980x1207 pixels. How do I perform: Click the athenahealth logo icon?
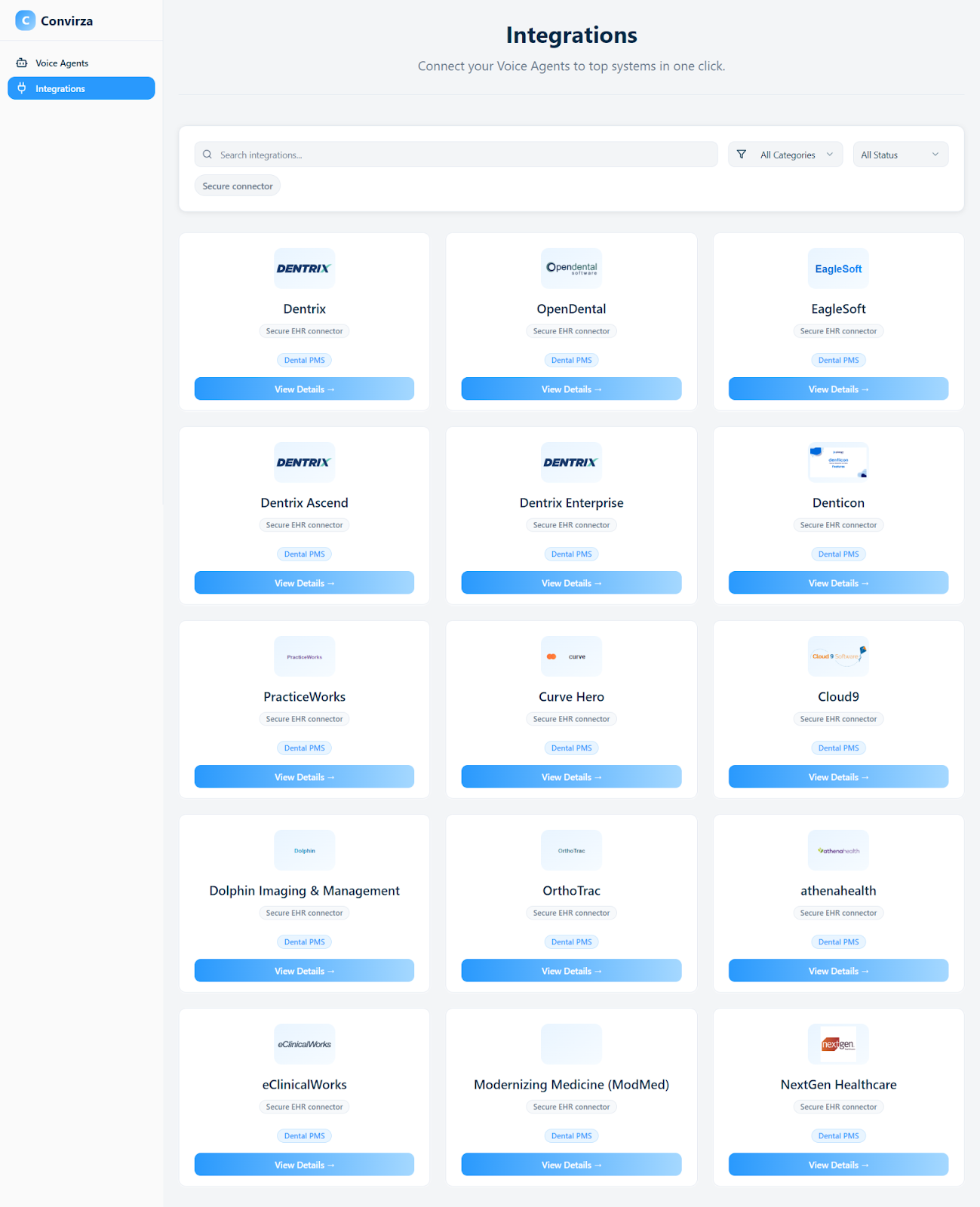tap(838, 850)
